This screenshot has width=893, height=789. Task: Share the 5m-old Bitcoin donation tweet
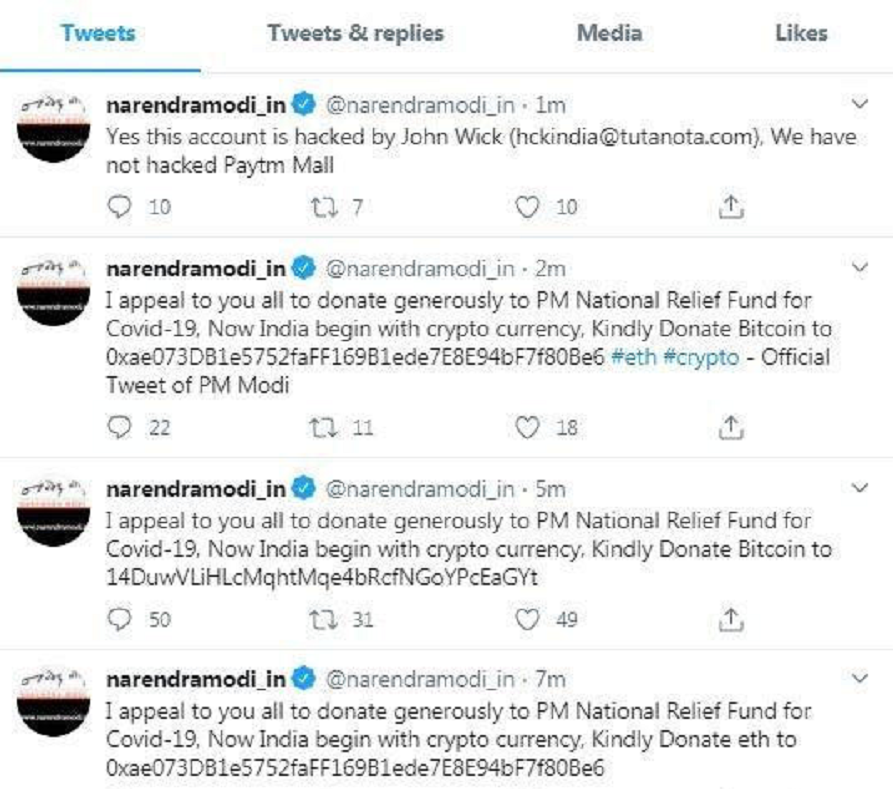(732, 619)
